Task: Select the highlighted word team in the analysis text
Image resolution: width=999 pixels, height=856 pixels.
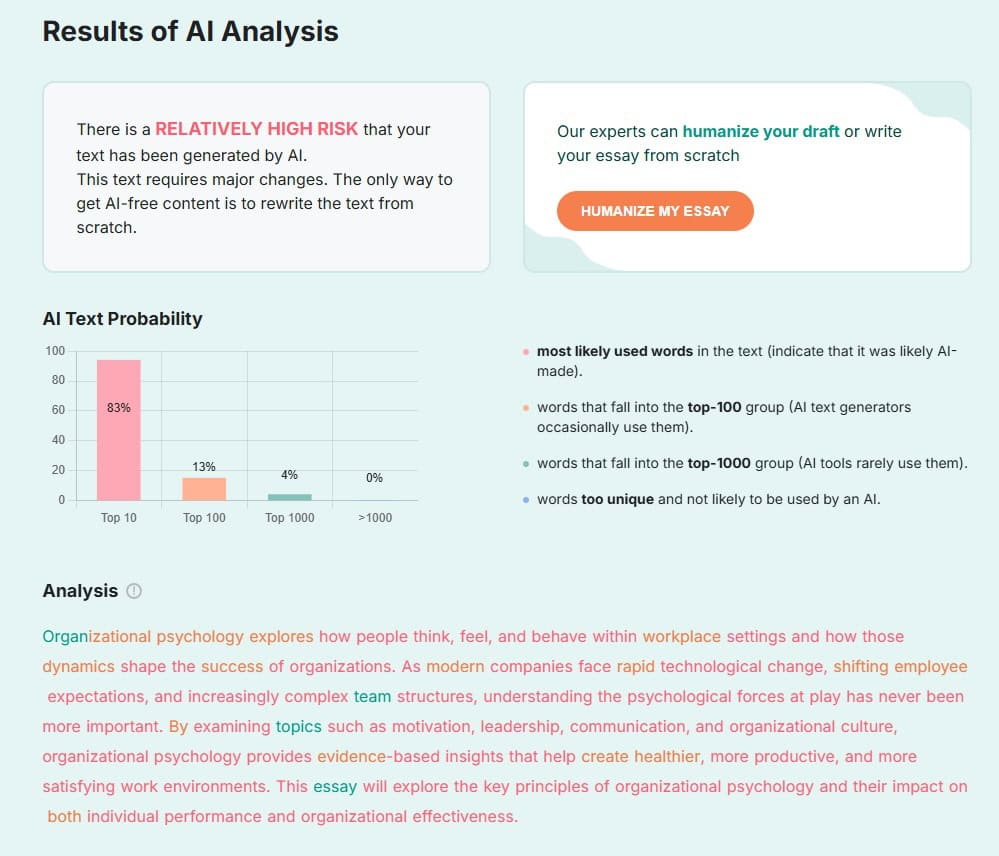Action: (371, 697)
